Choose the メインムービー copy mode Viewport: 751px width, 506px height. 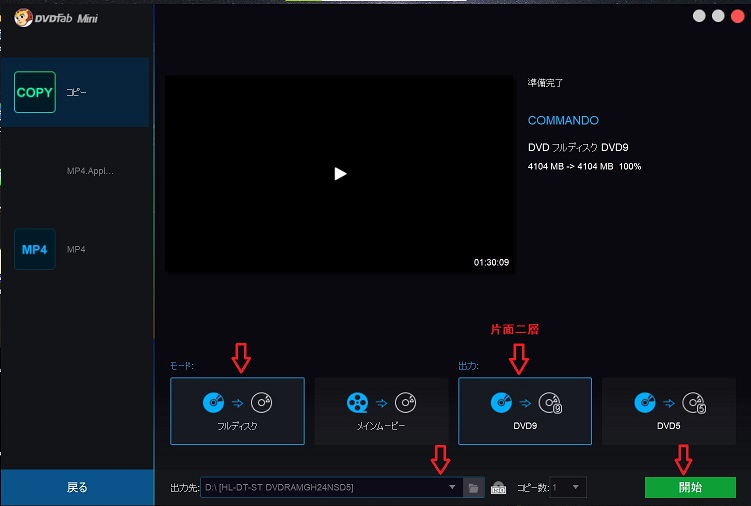pyautogui.click(x=381, y=411)
